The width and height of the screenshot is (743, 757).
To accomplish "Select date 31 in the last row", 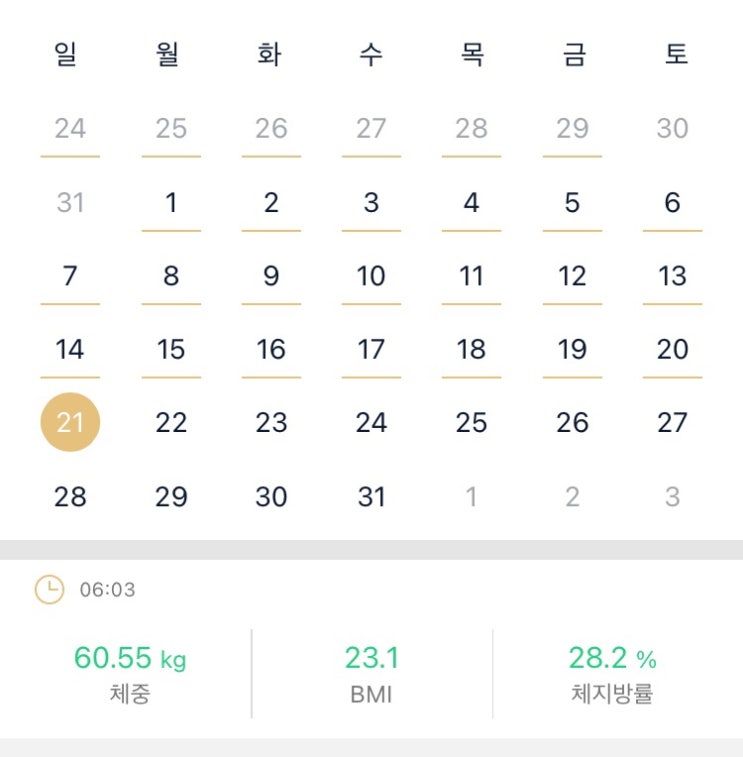I will [371, 497].
